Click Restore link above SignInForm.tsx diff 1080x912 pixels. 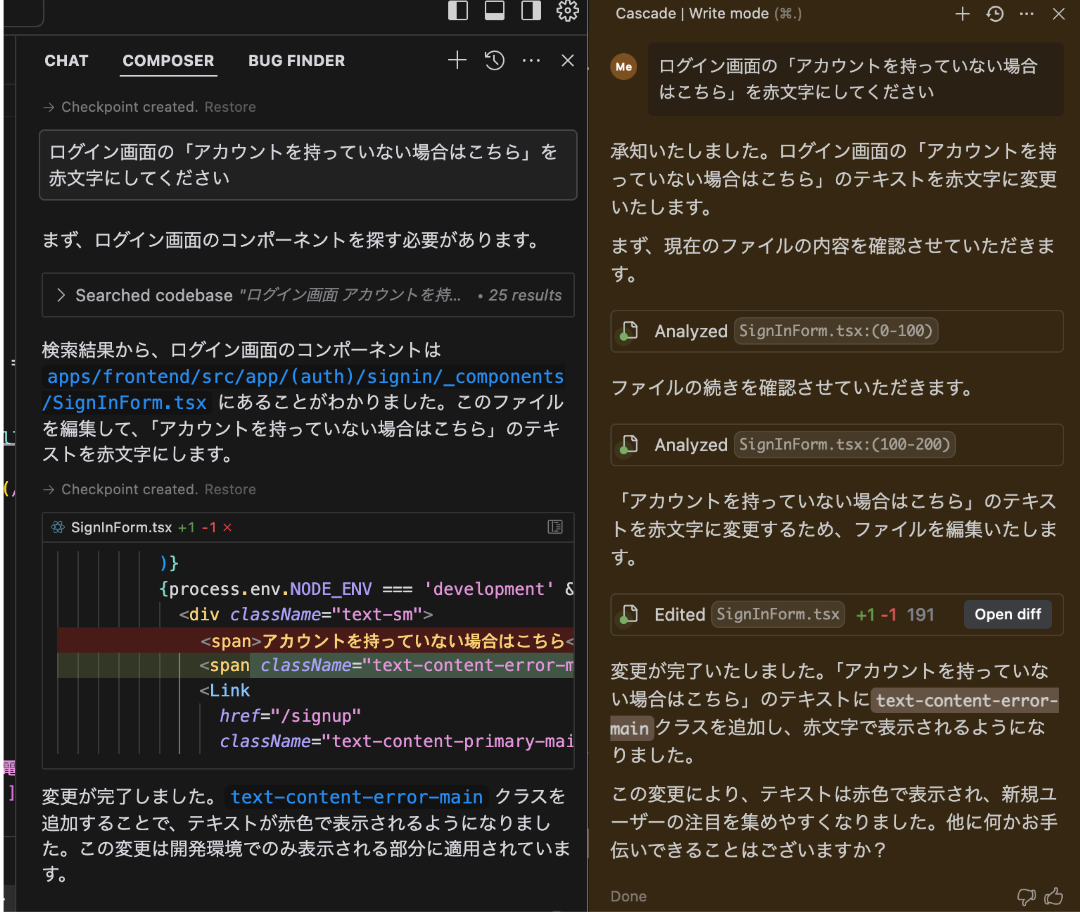point(230,489)
